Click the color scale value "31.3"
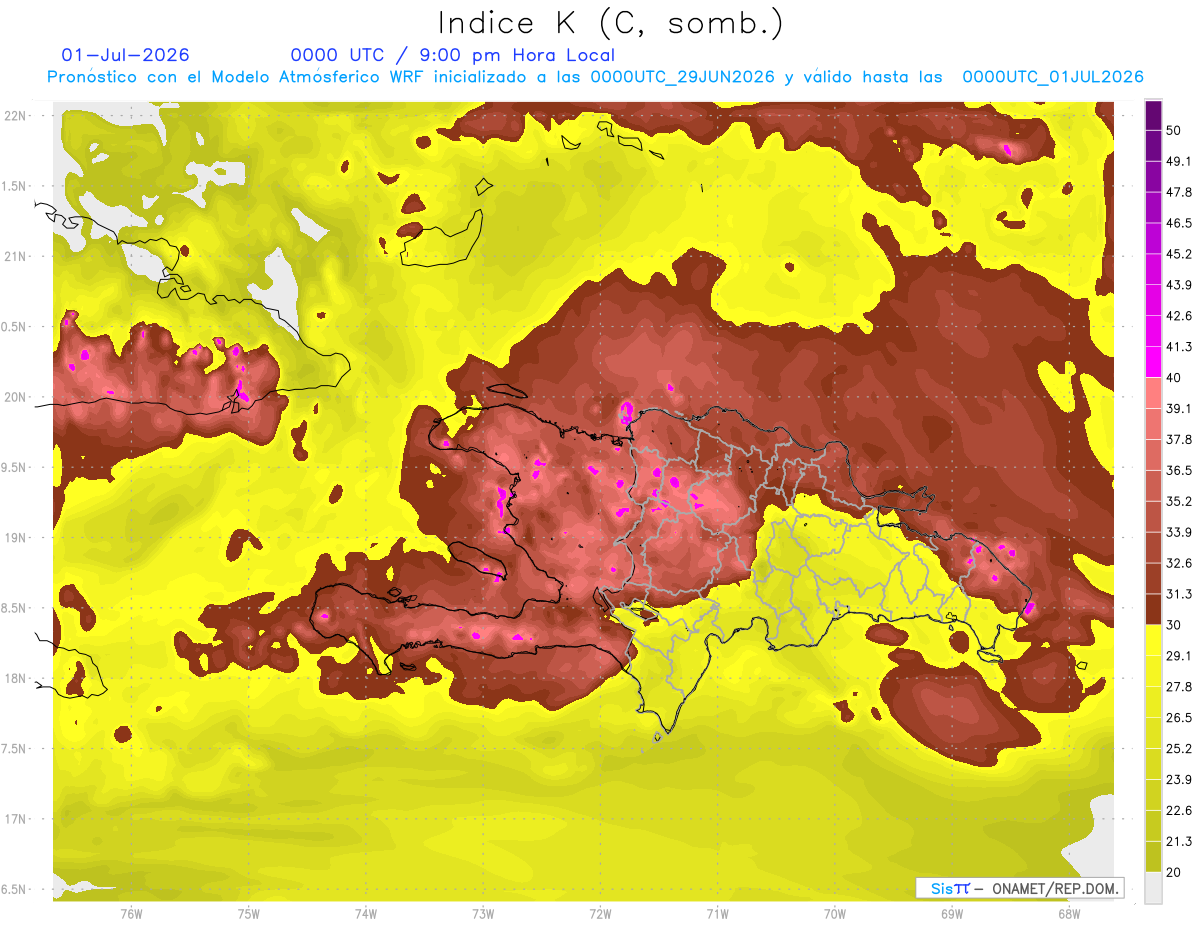Viewport: 1200px width, 927px height. [1179, 594]
